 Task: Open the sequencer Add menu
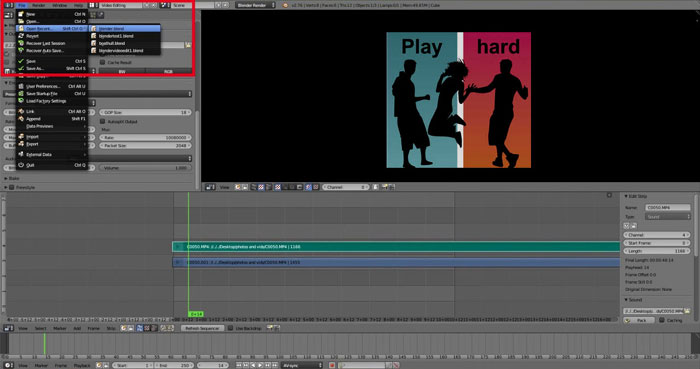77,328
